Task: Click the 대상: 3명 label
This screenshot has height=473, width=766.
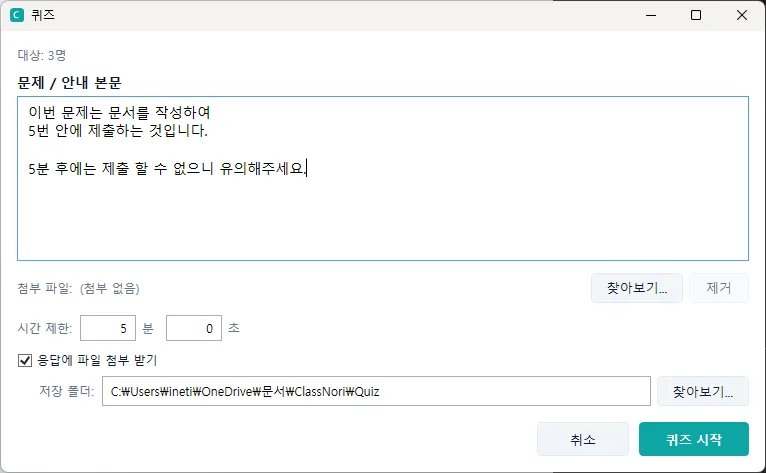Action: click(42, 55)
